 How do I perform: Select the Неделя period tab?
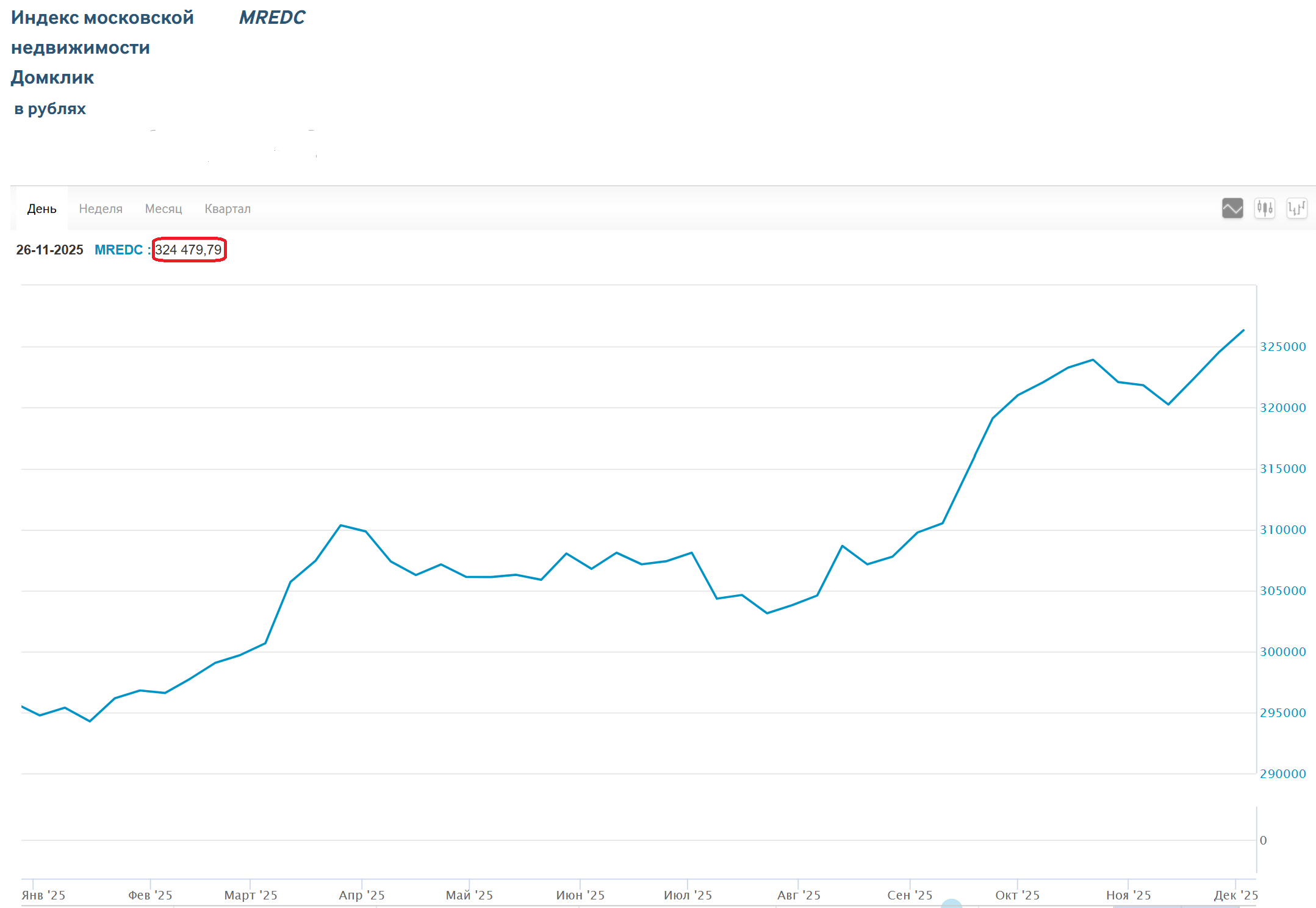point(101,209)
